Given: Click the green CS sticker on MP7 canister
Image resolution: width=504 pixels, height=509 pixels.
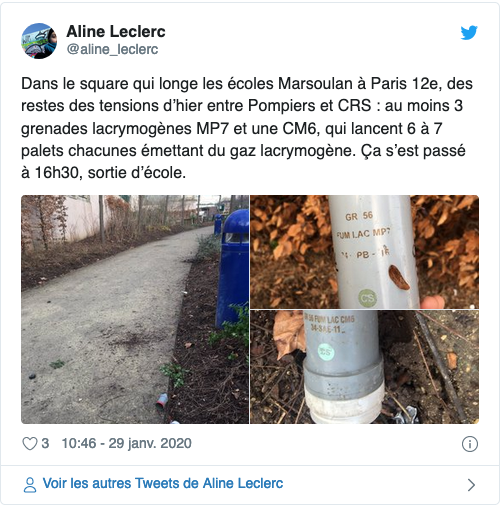Looking at the screenshot, I should [x=368, y=298].
